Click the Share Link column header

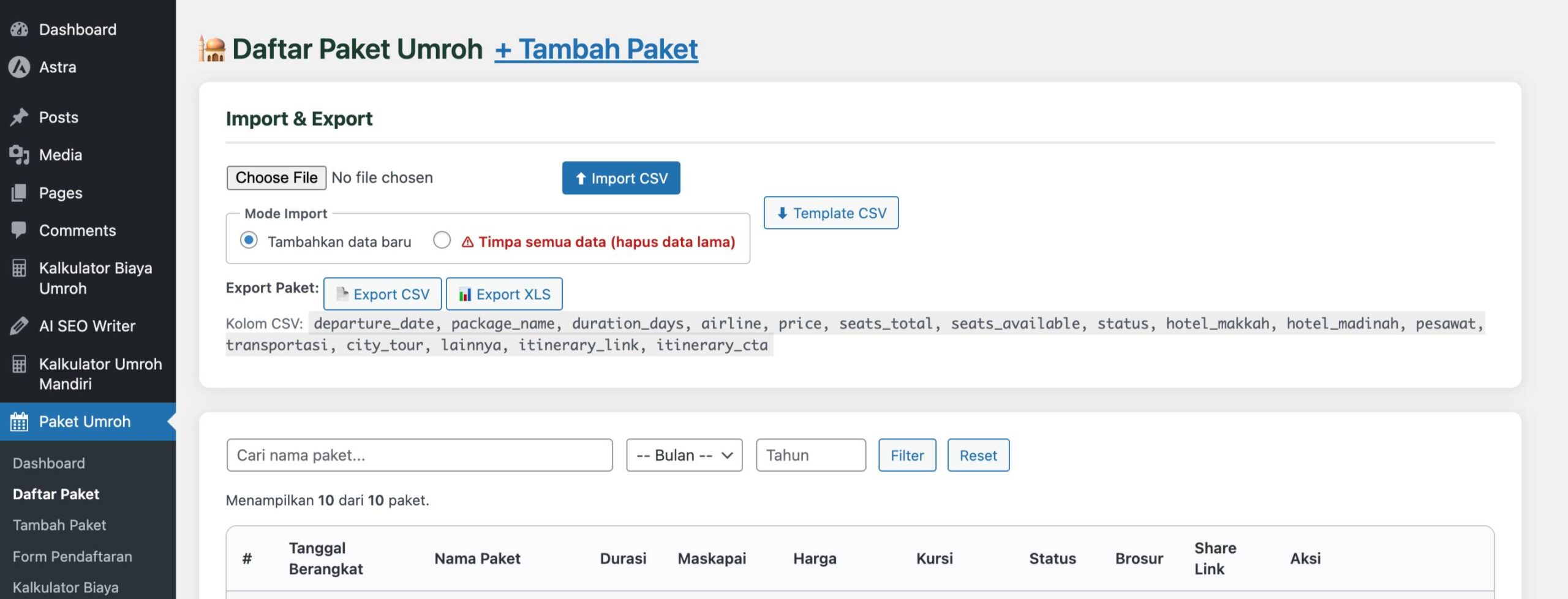click(1215, 559)
